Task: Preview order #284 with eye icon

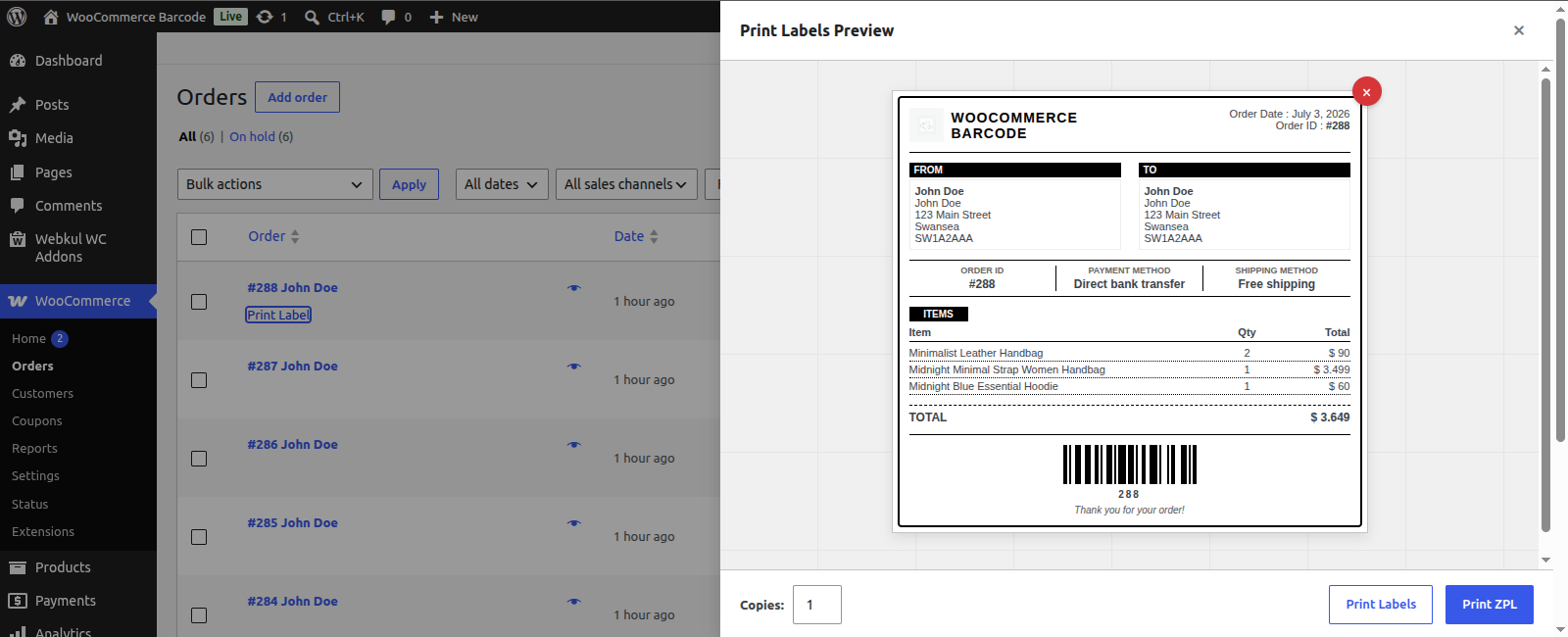Action: coord(574,602)
